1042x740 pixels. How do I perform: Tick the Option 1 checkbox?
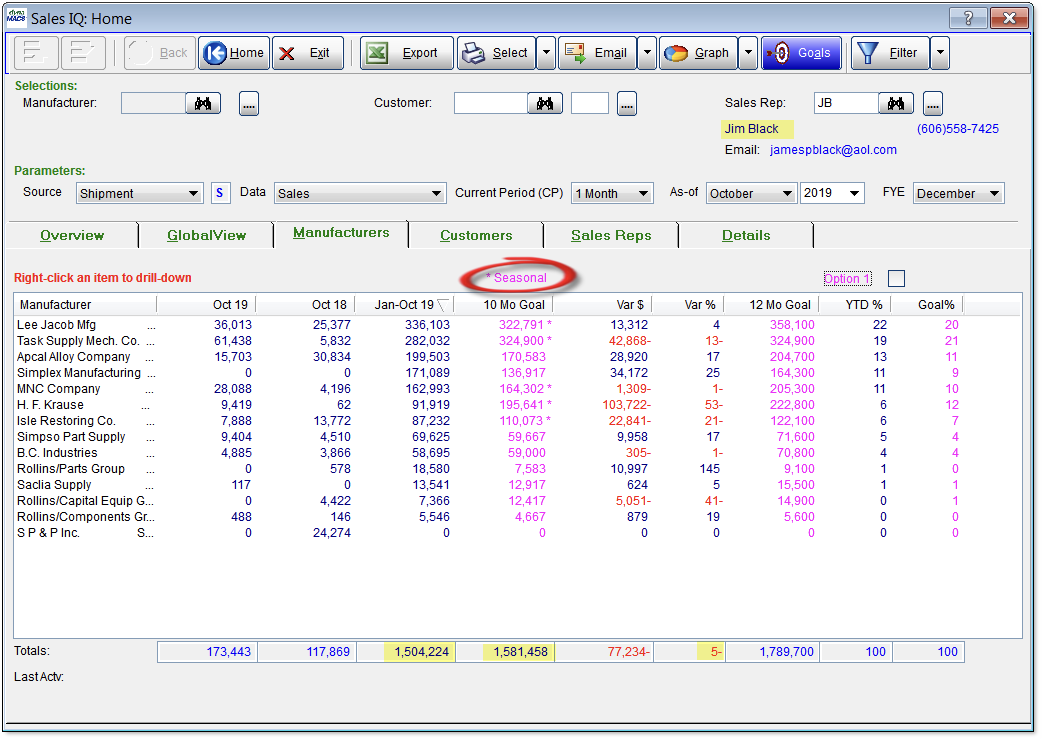click(896, 278)
